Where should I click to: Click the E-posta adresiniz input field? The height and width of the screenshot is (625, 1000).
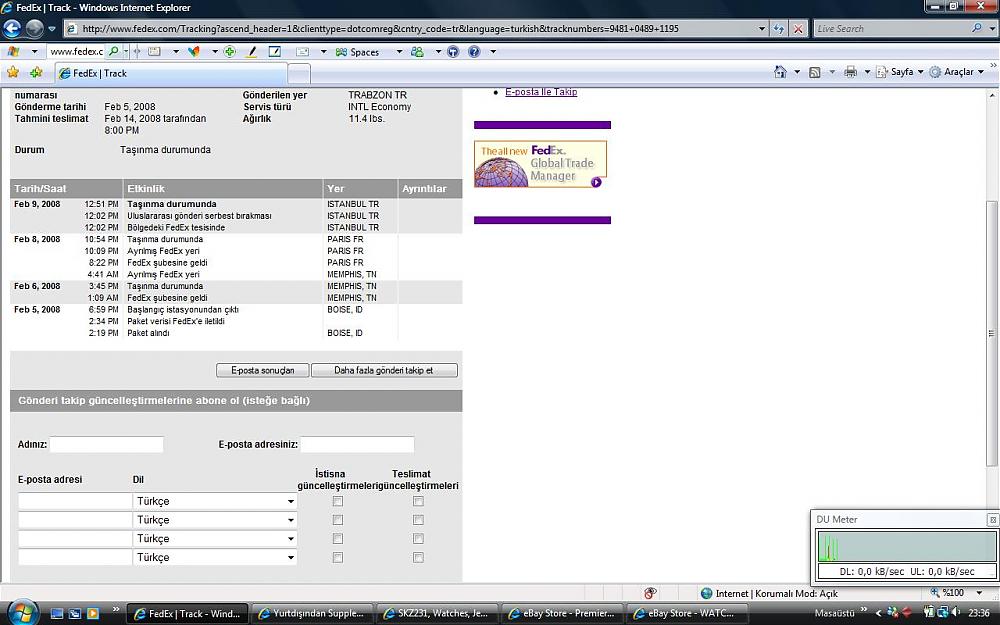point(357,445)
